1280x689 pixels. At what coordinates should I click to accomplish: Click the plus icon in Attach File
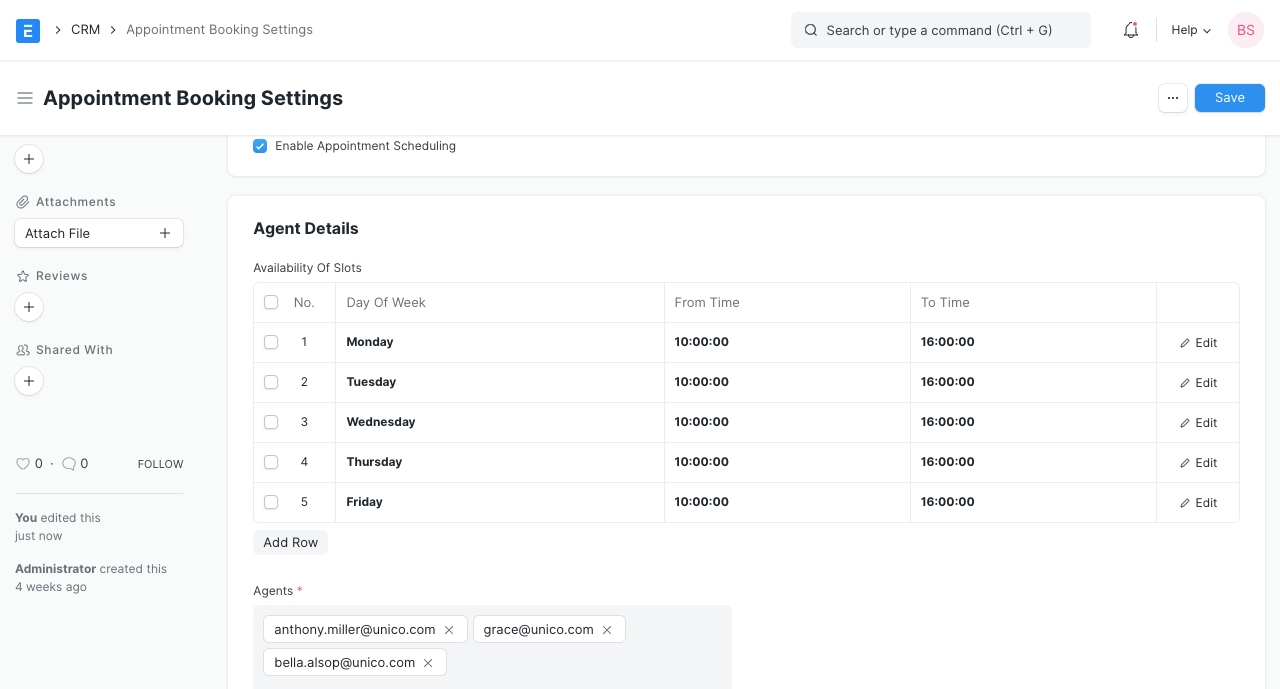[x=165, y=233]
